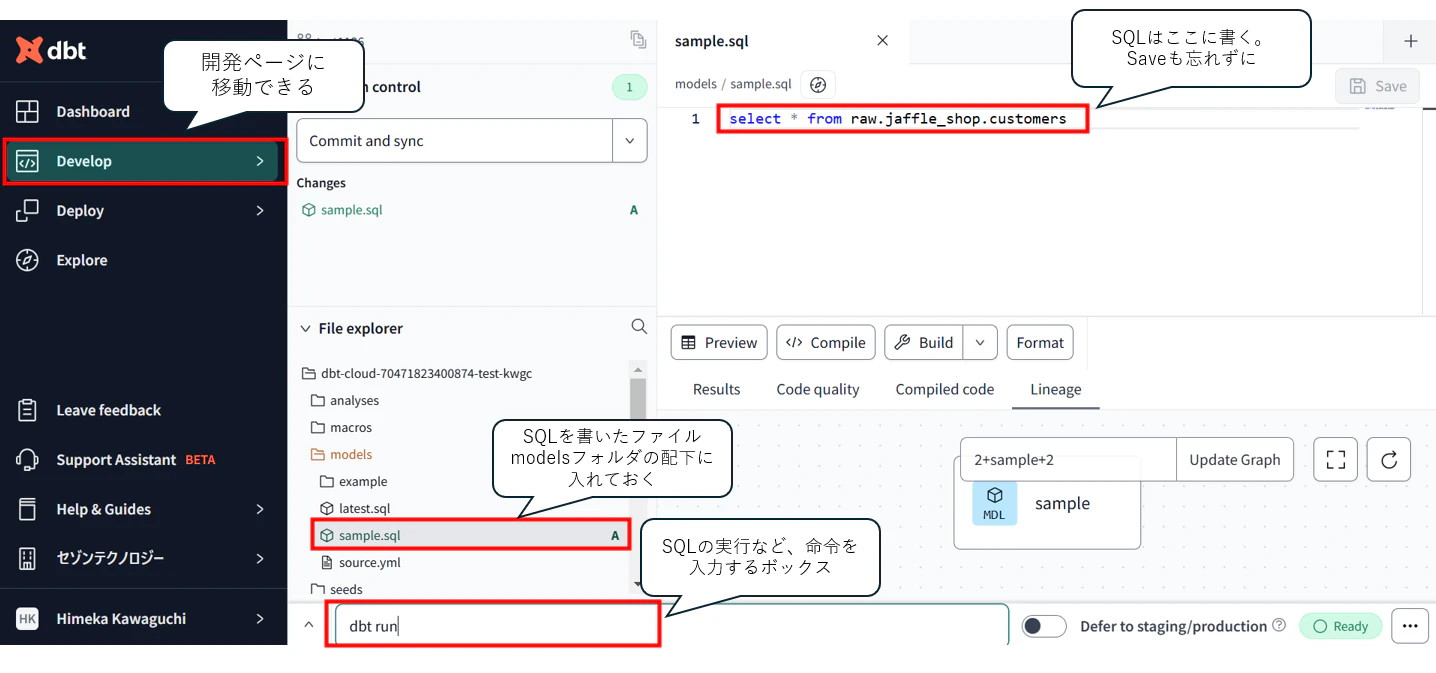The image size is (1436, 673).
Task: Expand the セゾンテクノロジー account chevron
Action: click(x=260, y=558)
